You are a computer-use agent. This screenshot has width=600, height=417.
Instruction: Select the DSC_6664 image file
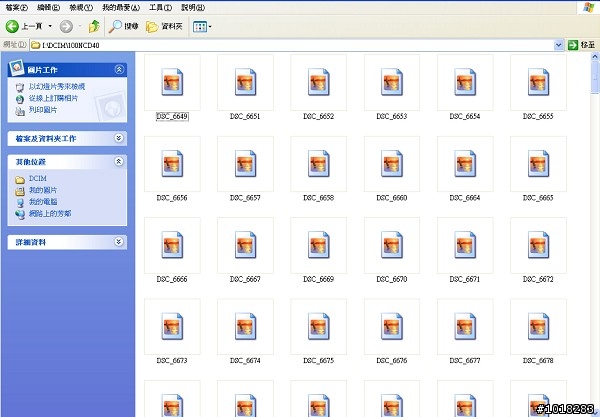coord(465,169)
